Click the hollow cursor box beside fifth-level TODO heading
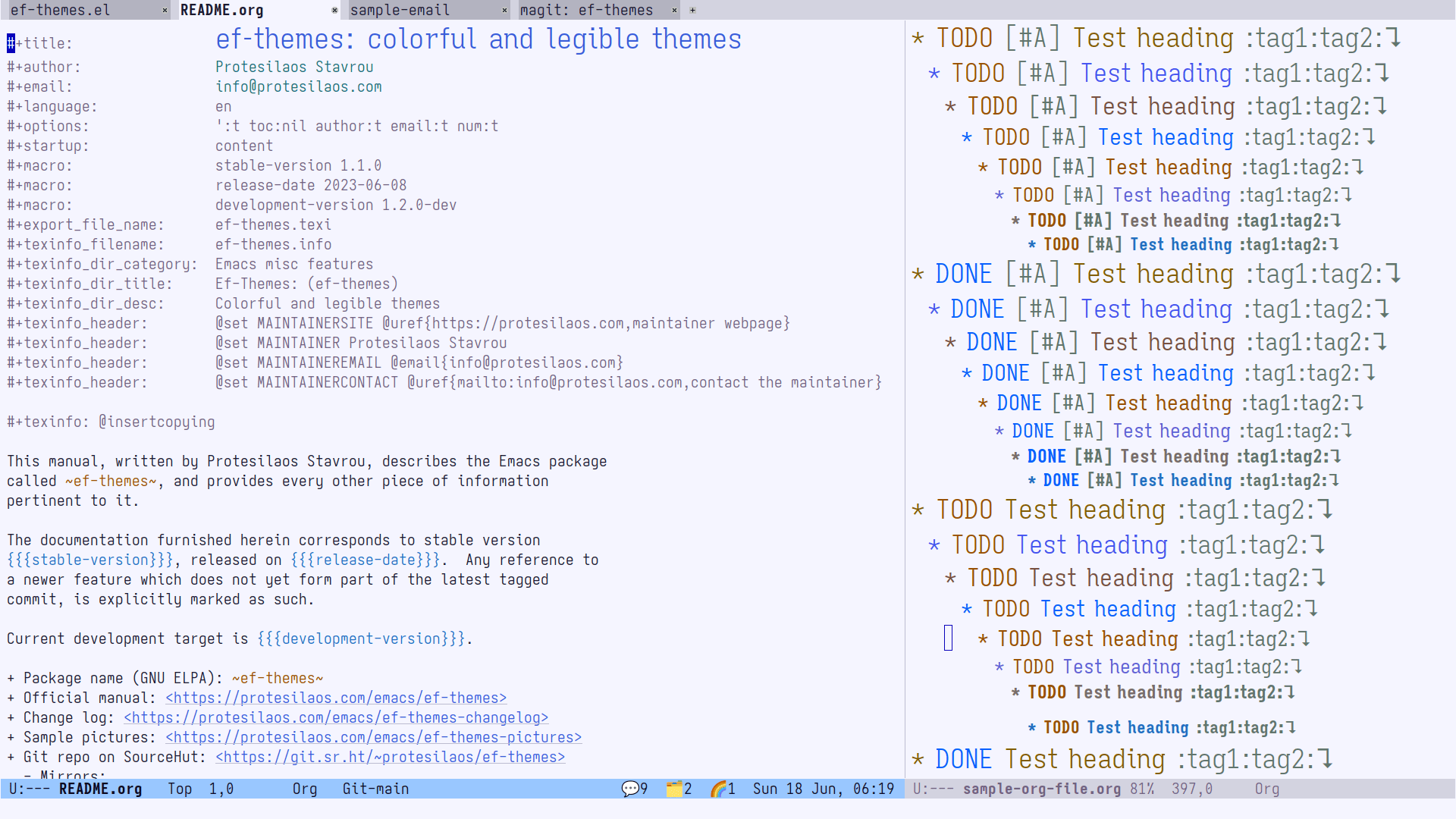Viewport: 1456px width, 819px height. pyautogui.click(x=948, y=638)
